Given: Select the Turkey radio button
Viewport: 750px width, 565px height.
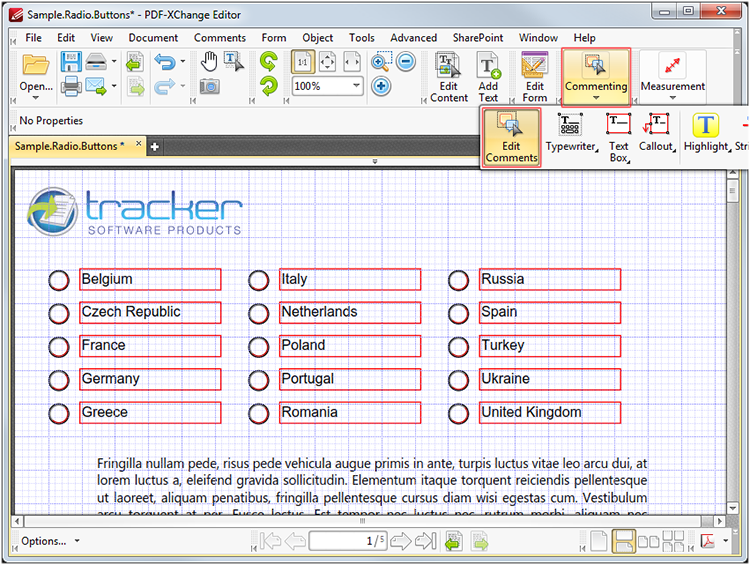Looking at the screenshot, I should pyautogui.click(x=459, y=347).
